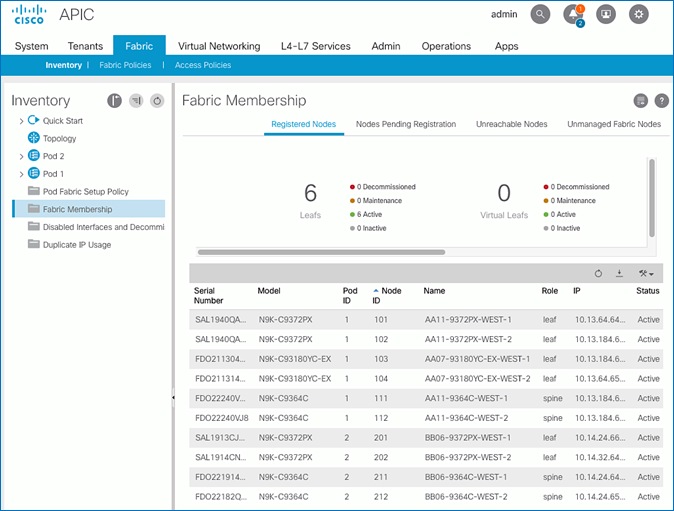674x511 pixels.
Task: Open the tools actions dropdown menu
Action: [645, 273]
